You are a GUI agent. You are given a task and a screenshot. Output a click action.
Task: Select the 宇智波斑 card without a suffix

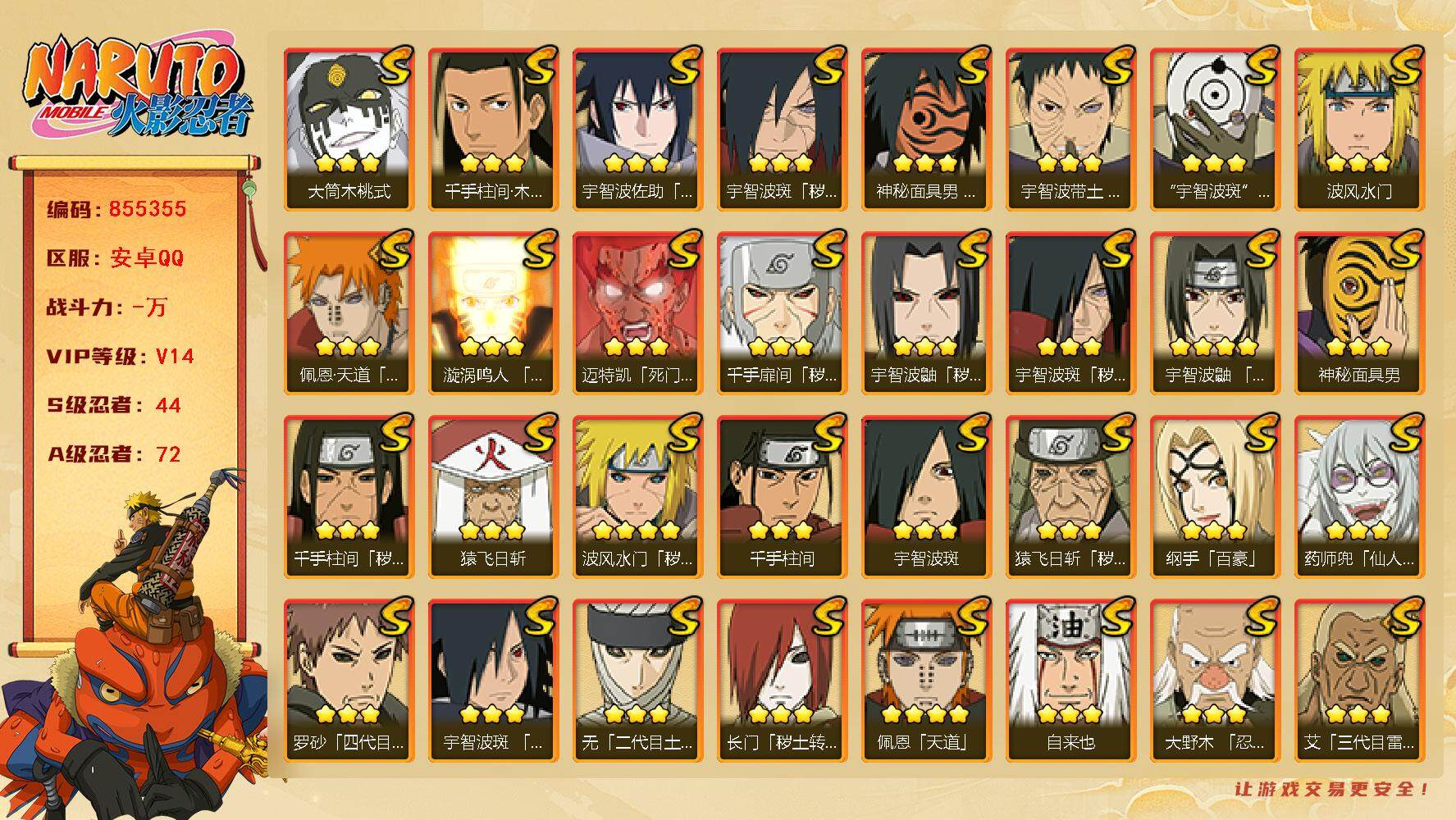(926, 497)
